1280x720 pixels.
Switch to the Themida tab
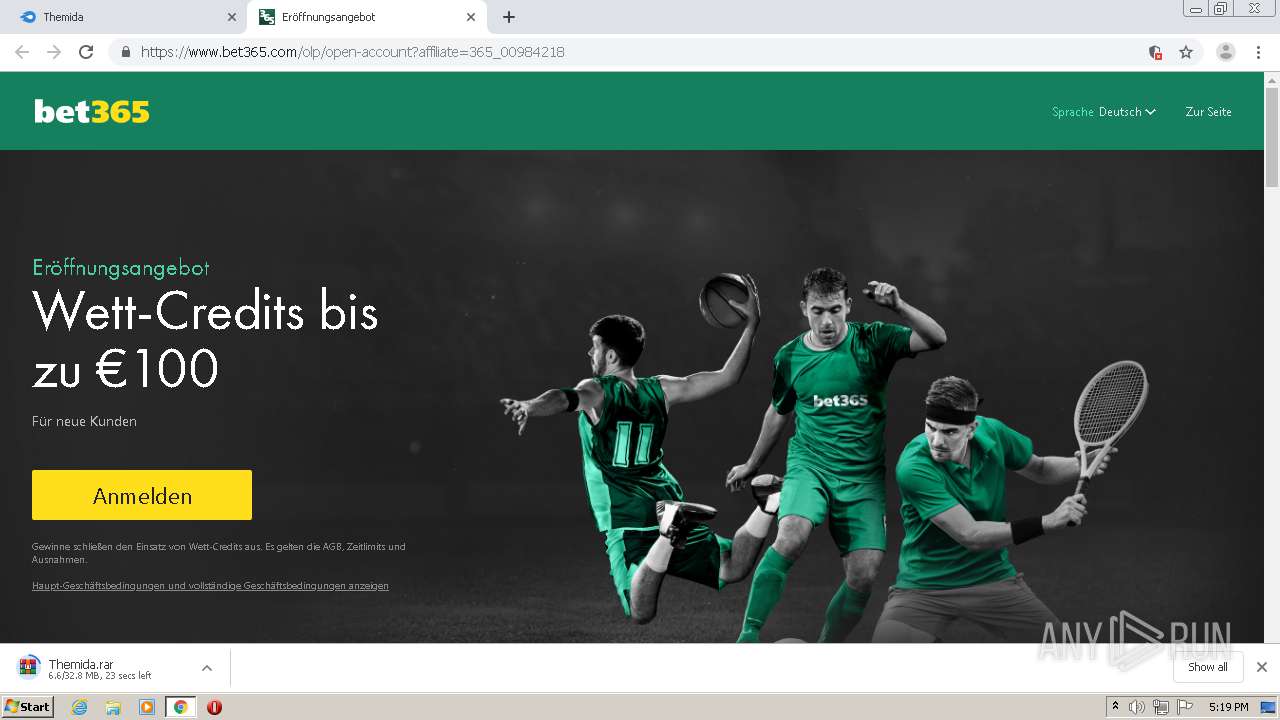coord(124,17)
